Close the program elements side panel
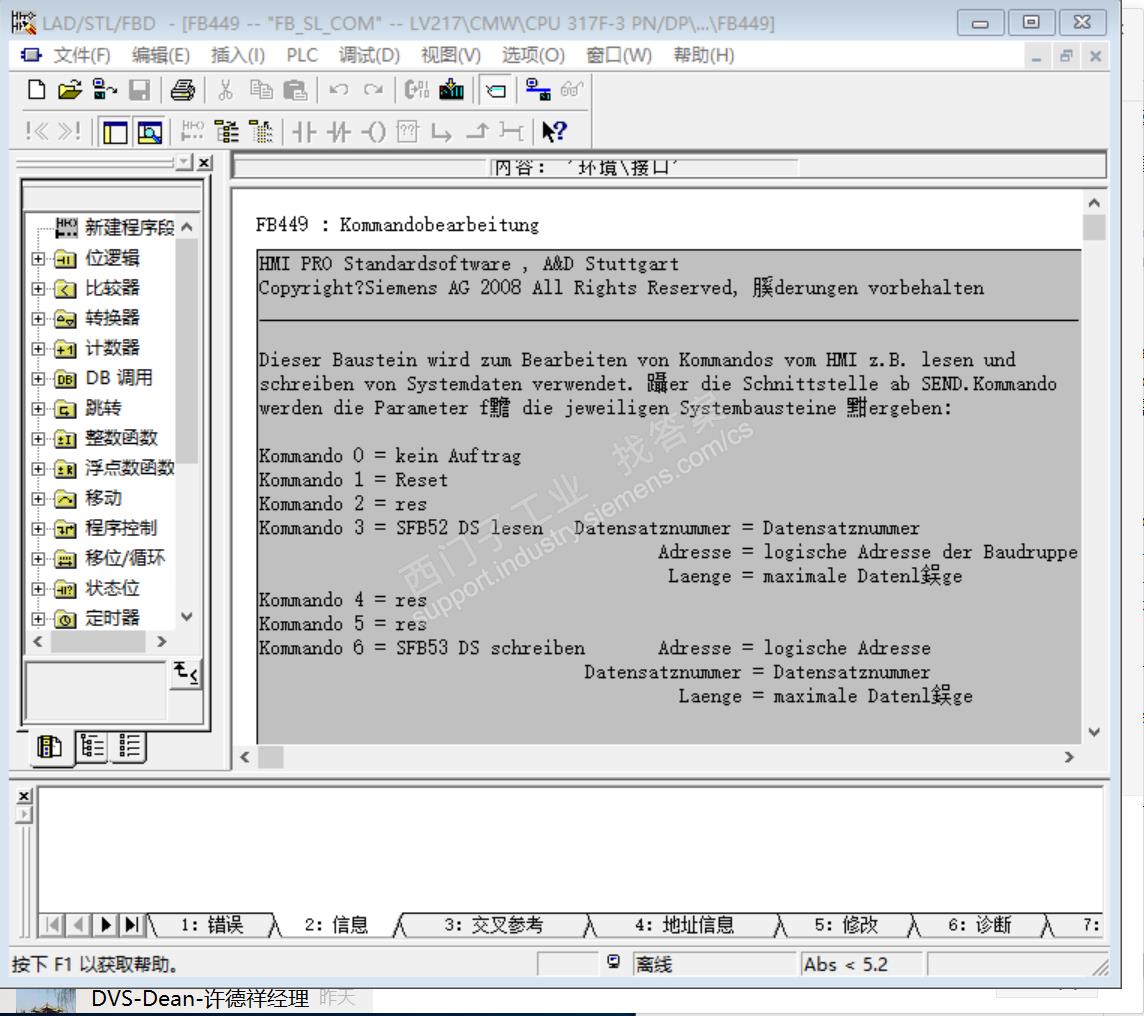The width and height of the screenshot is (1144, 1016). pyautogui.click(x=204, y=163)
